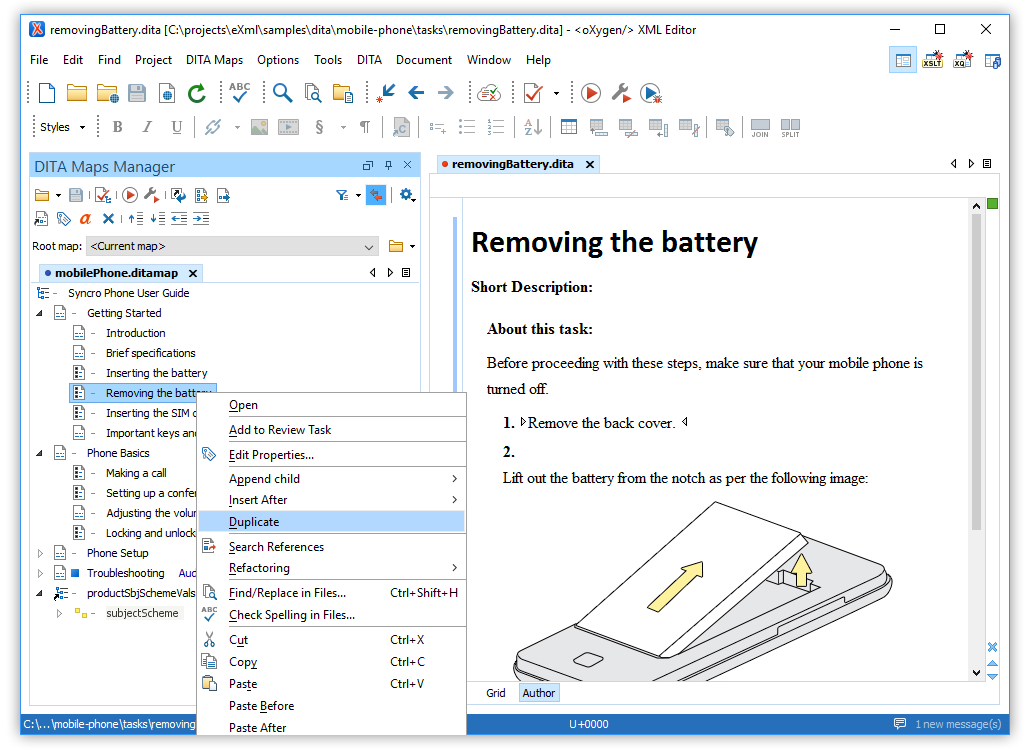Open the DITA Maps menu
The height and width of the screenshot is (750, 1030).
(214, 60)
